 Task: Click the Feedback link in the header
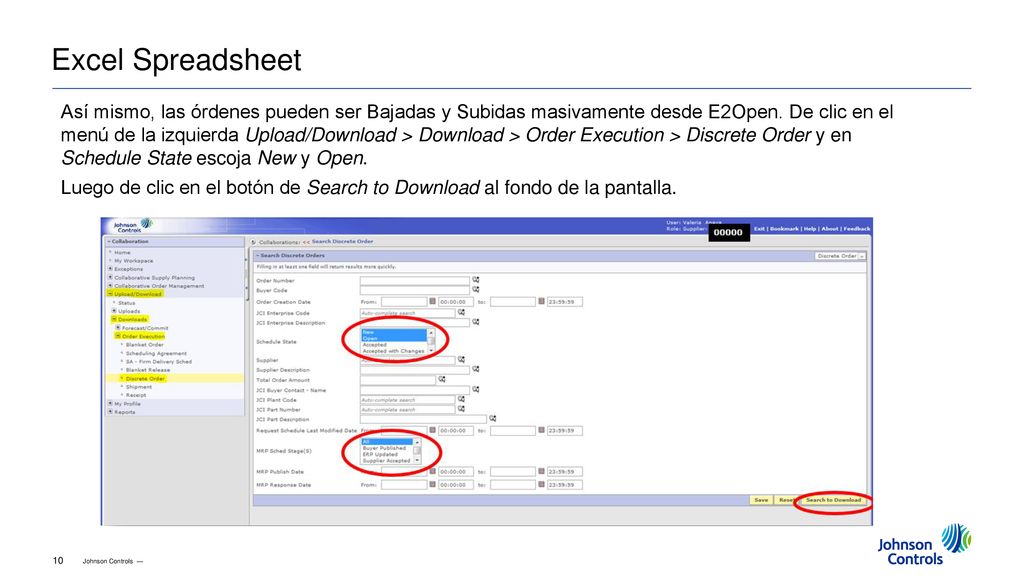[856, 229]
